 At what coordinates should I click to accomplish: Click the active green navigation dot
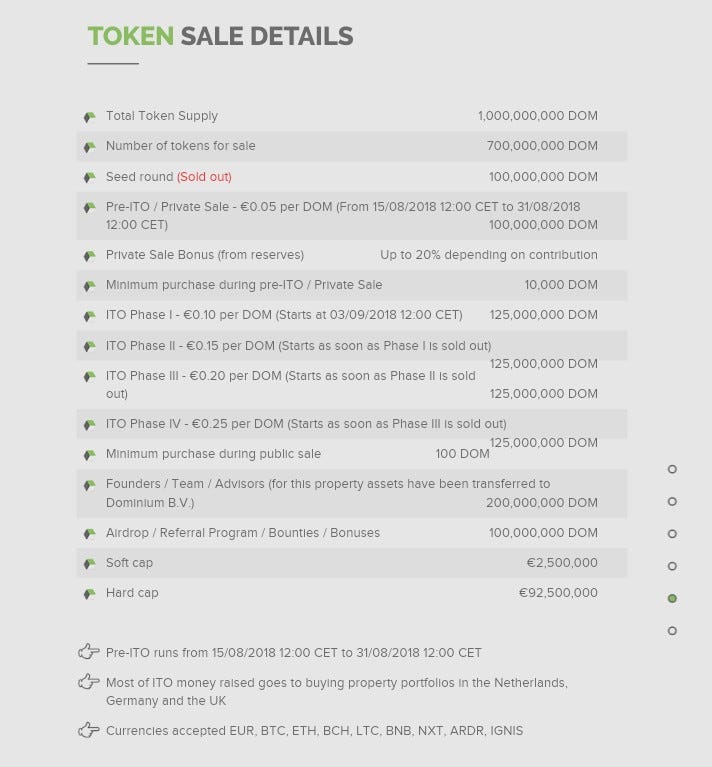(672, 598)
